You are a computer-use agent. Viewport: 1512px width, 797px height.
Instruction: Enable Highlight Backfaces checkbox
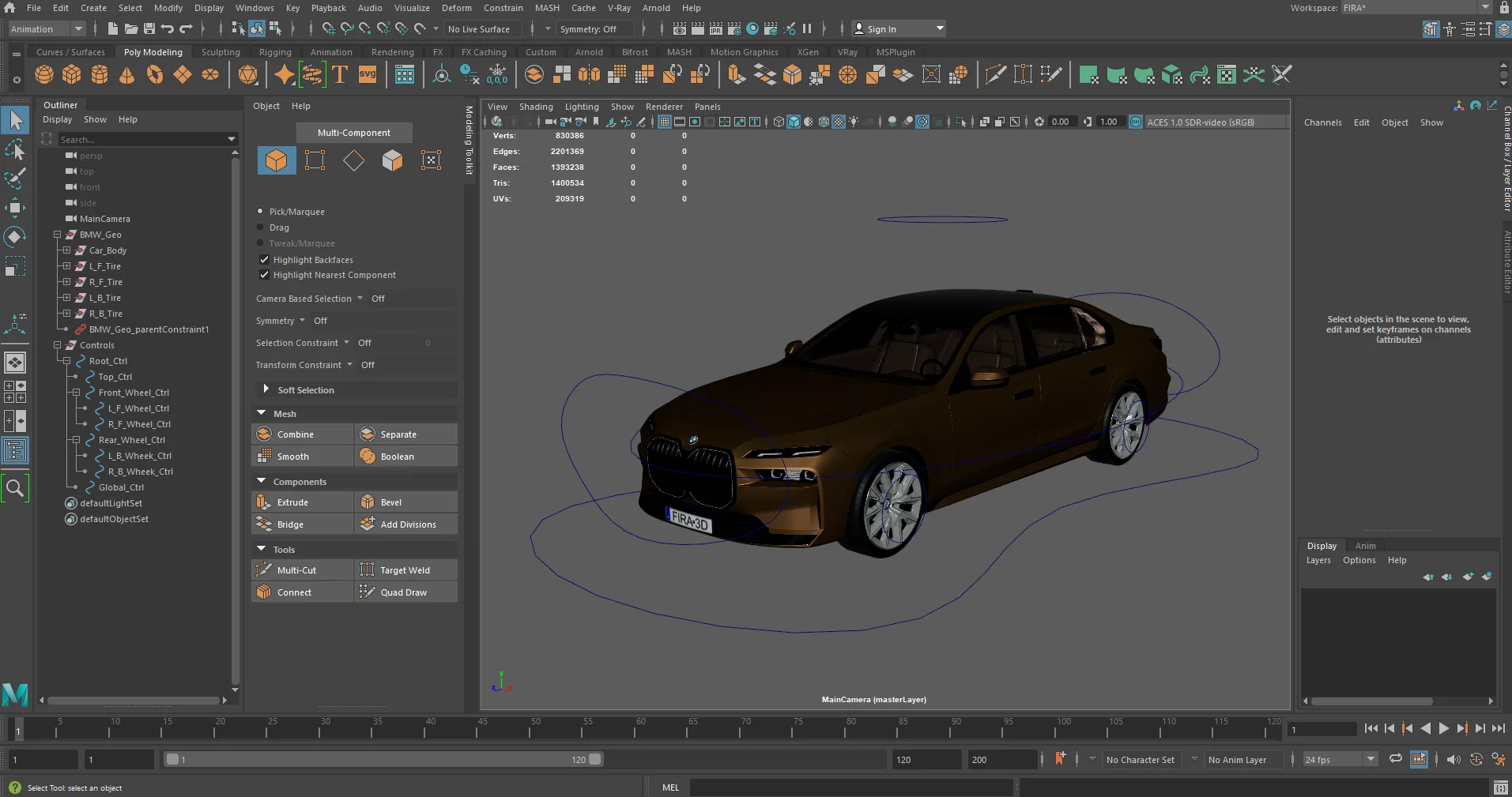pos(265,260)
